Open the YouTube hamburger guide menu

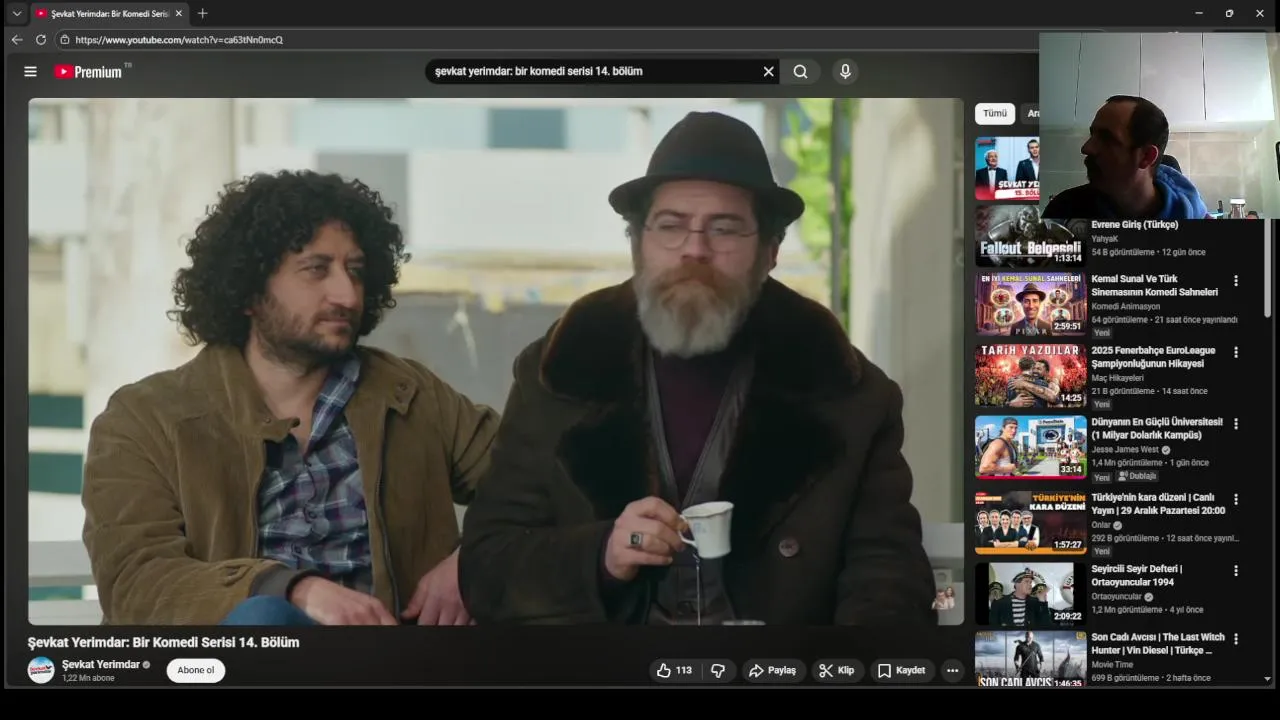pos(30,71)
